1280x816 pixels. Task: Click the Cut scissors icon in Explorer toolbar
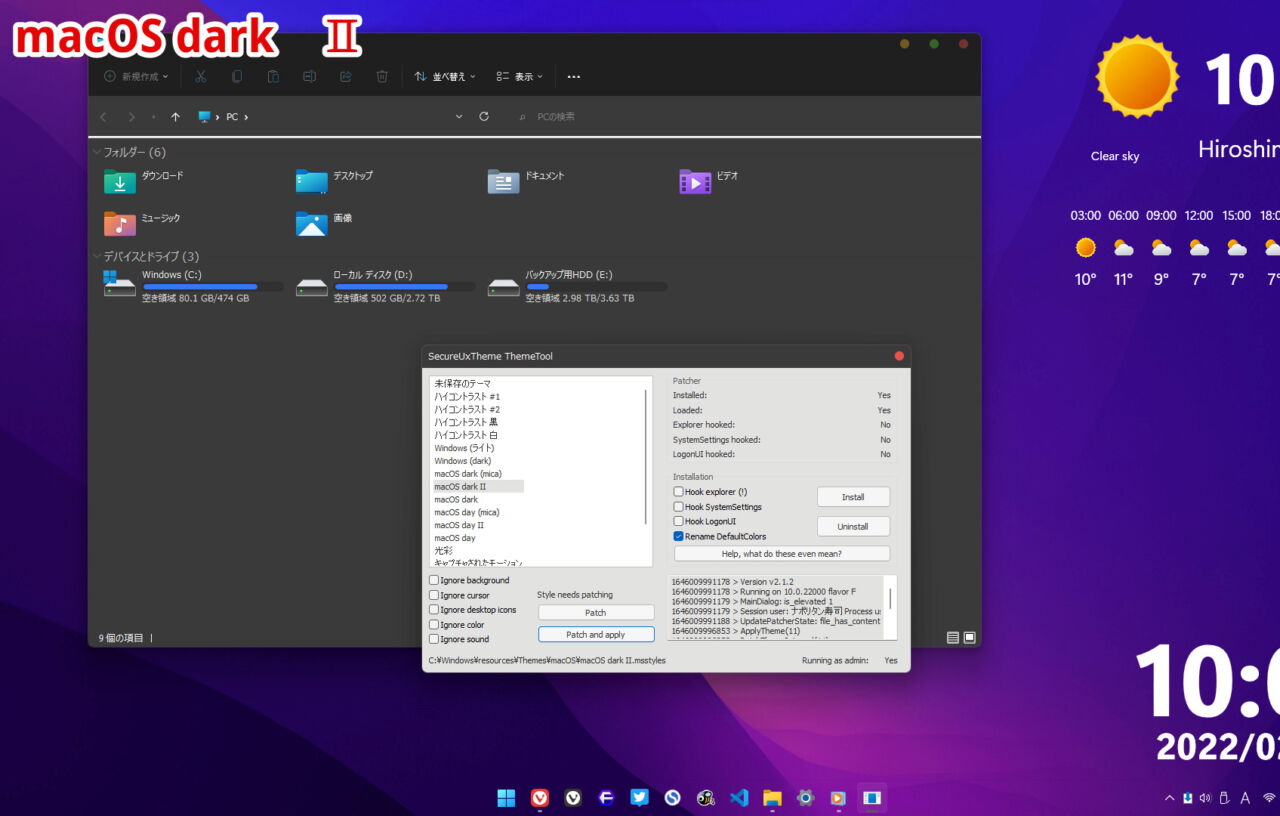200,76
